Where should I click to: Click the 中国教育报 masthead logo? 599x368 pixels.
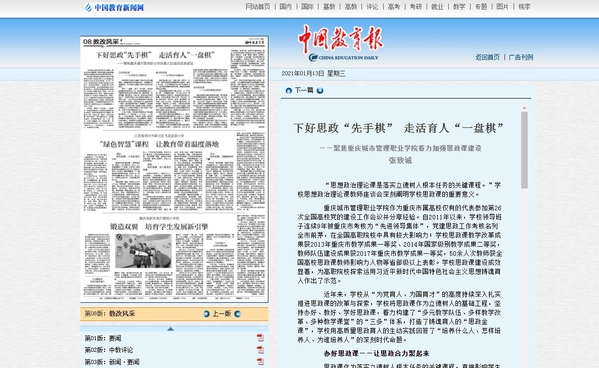click(x=340, y=43)
